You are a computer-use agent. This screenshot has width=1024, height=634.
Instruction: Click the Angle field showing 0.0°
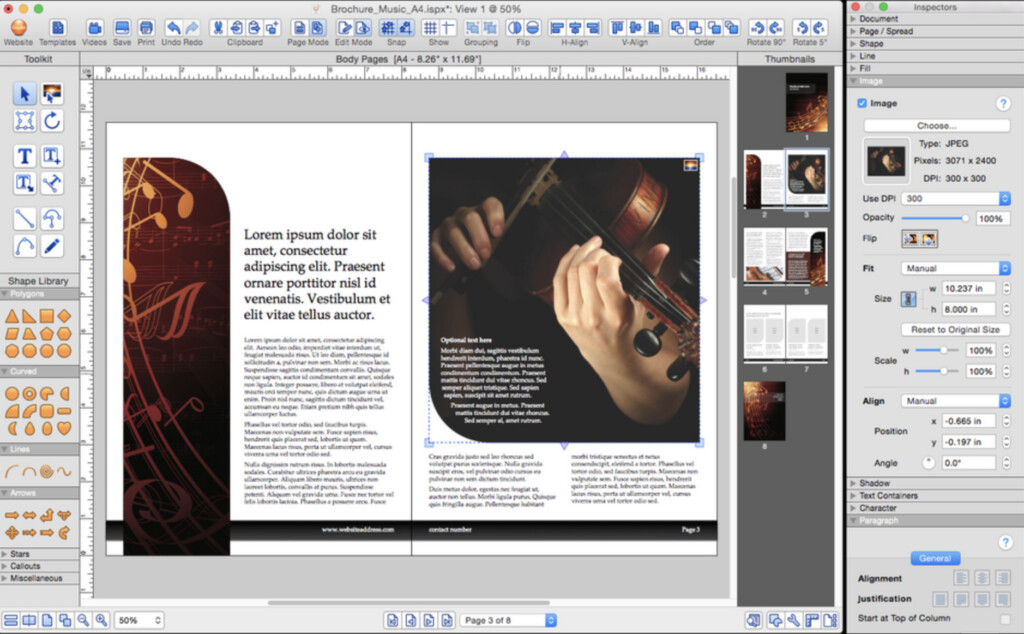click(x=968, y=463)
